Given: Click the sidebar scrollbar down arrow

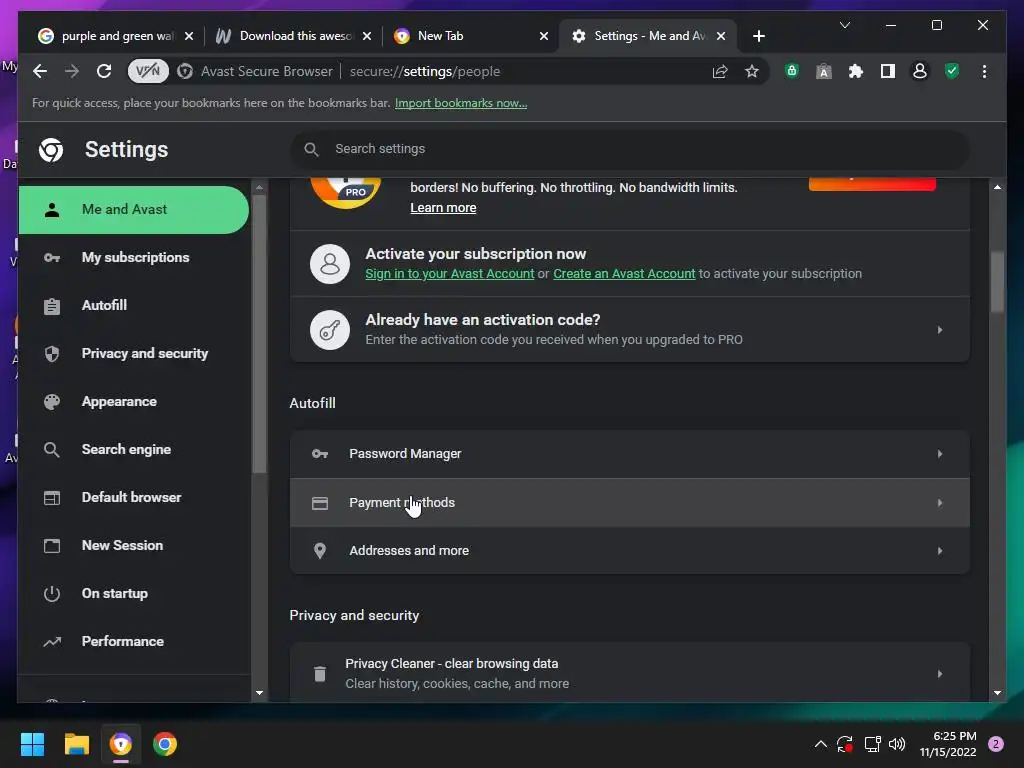Looking at the screenshot, I should [259, 693].
